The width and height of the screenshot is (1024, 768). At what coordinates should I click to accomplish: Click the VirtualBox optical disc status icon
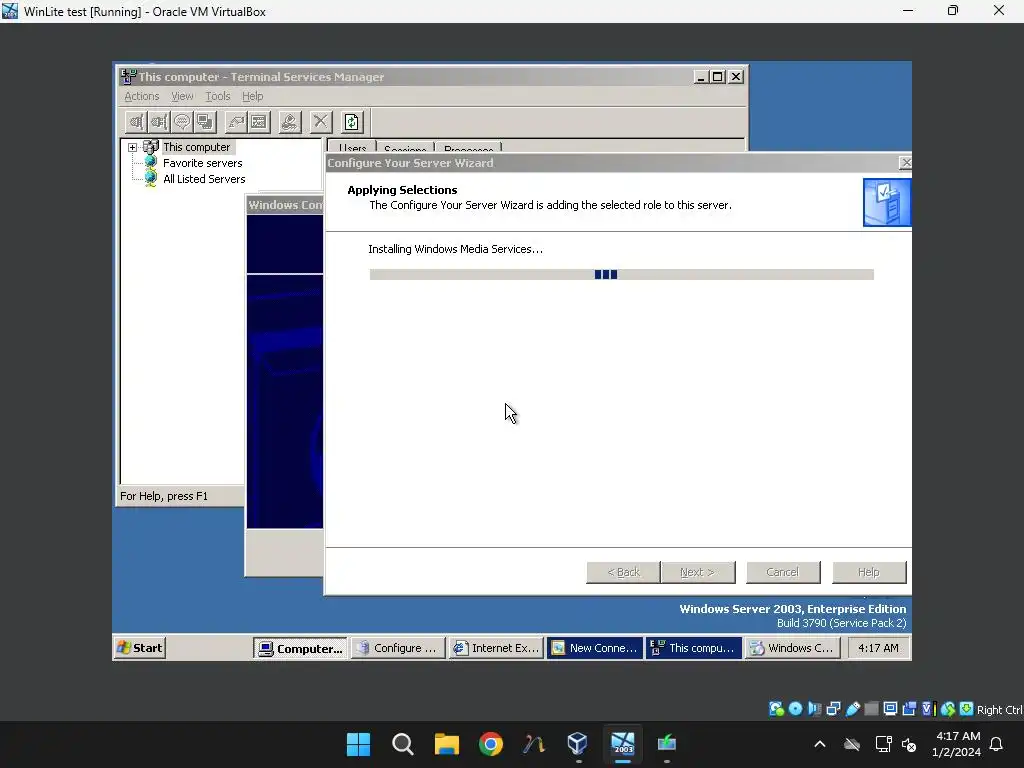[x=795, y=709]
